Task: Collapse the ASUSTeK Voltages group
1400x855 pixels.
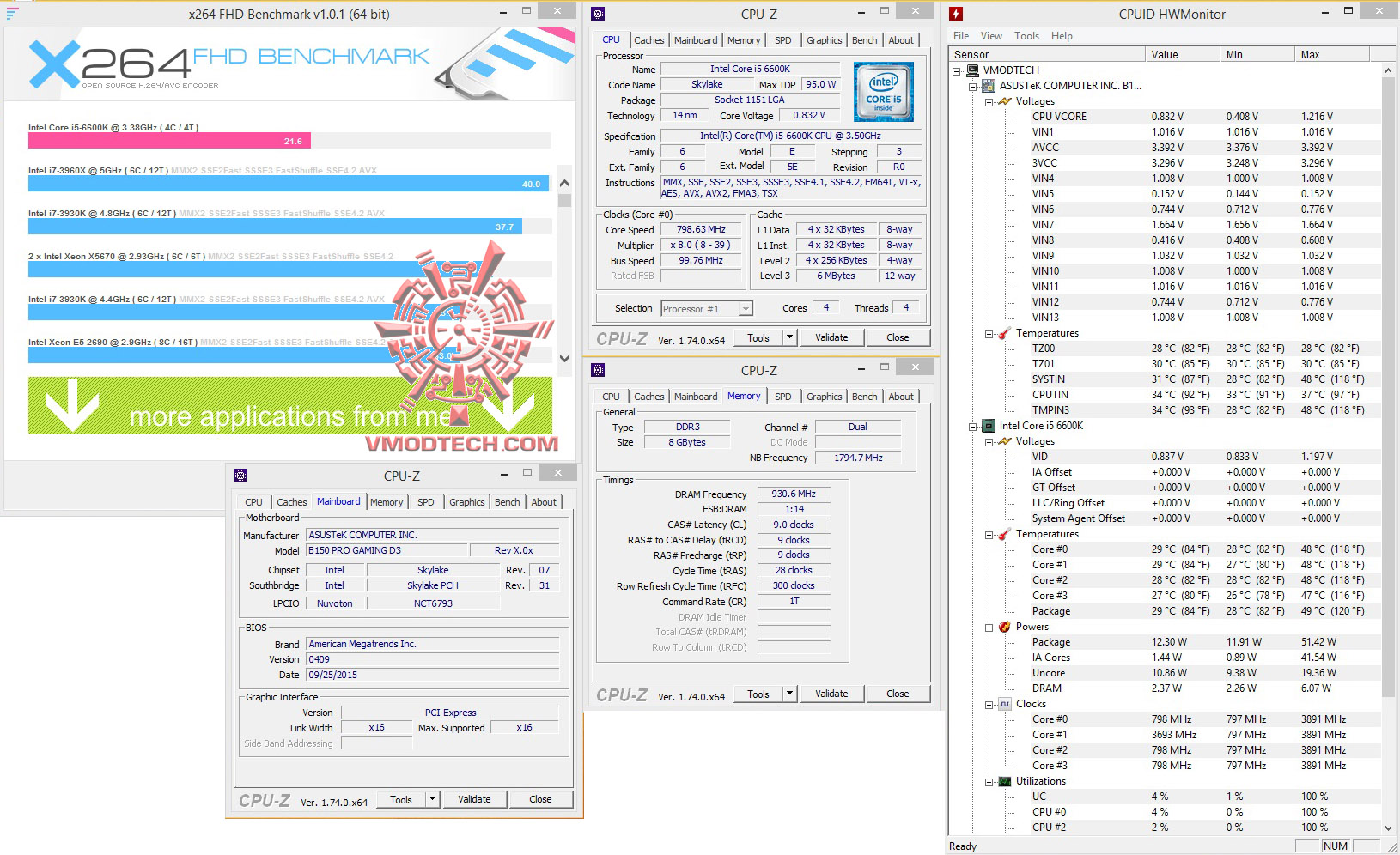Action: (x=989, y=101)
